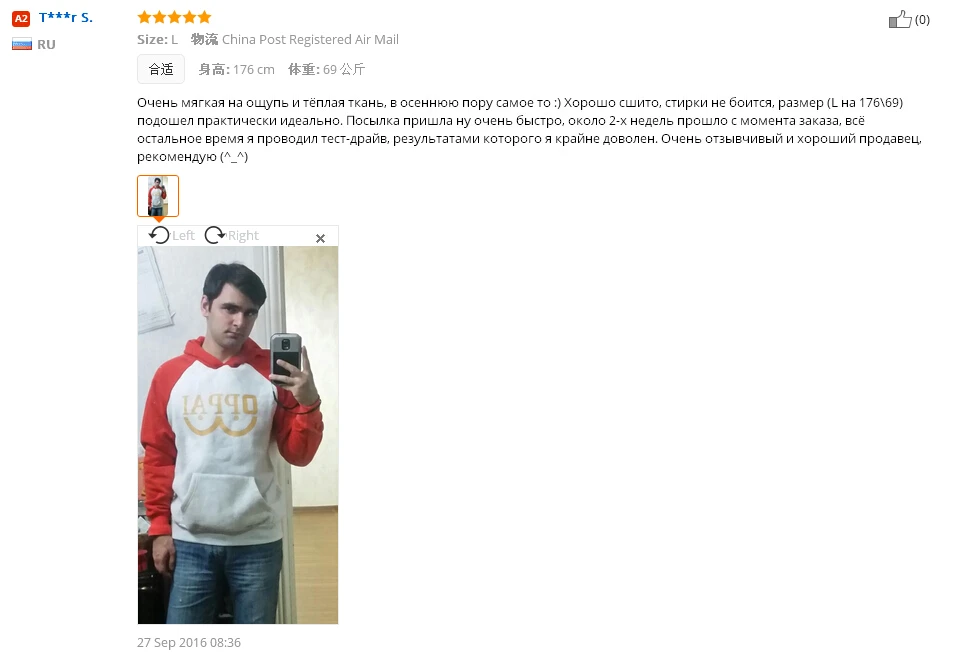
Task: Close the enlarged photo viewer
Action: [320, 238]
